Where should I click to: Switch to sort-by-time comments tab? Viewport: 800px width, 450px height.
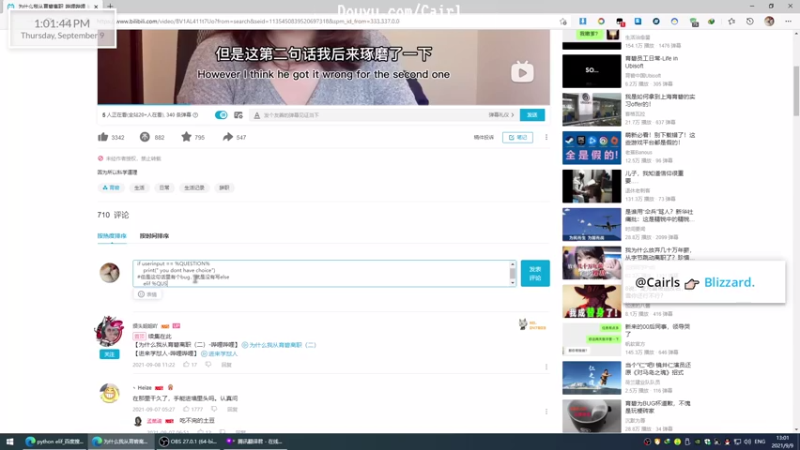[x=154, y=236]
